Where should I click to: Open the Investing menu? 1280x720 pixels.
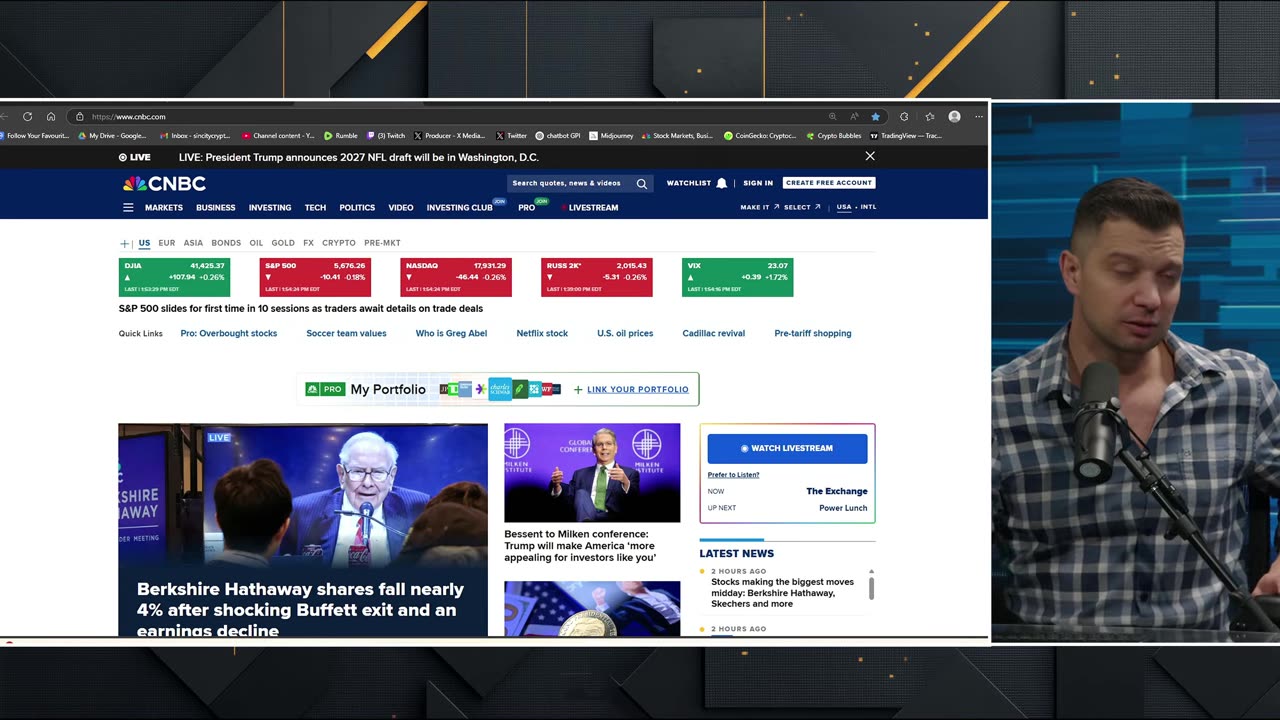tap(270, 208)
